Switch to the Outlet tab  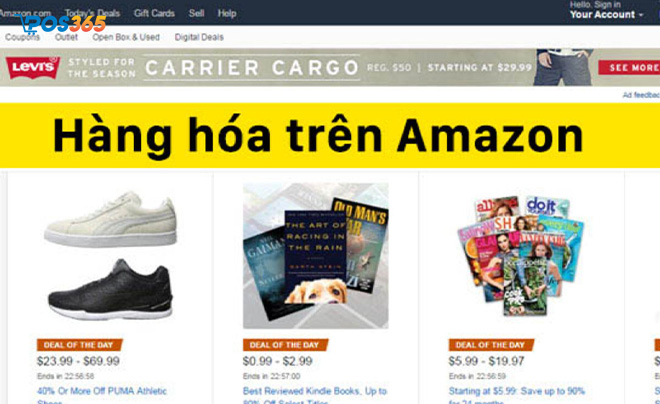[66, 37]
